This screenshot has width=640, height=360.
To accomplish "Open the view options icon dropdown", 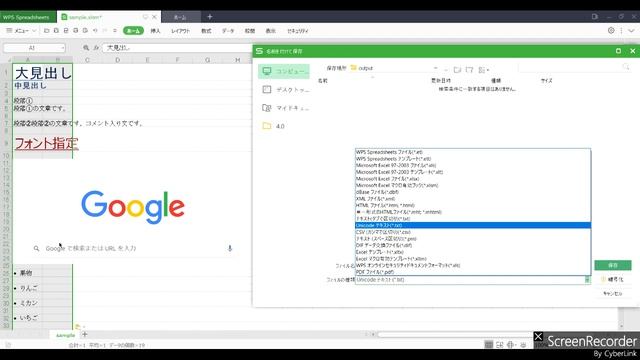I will (483, 70).
